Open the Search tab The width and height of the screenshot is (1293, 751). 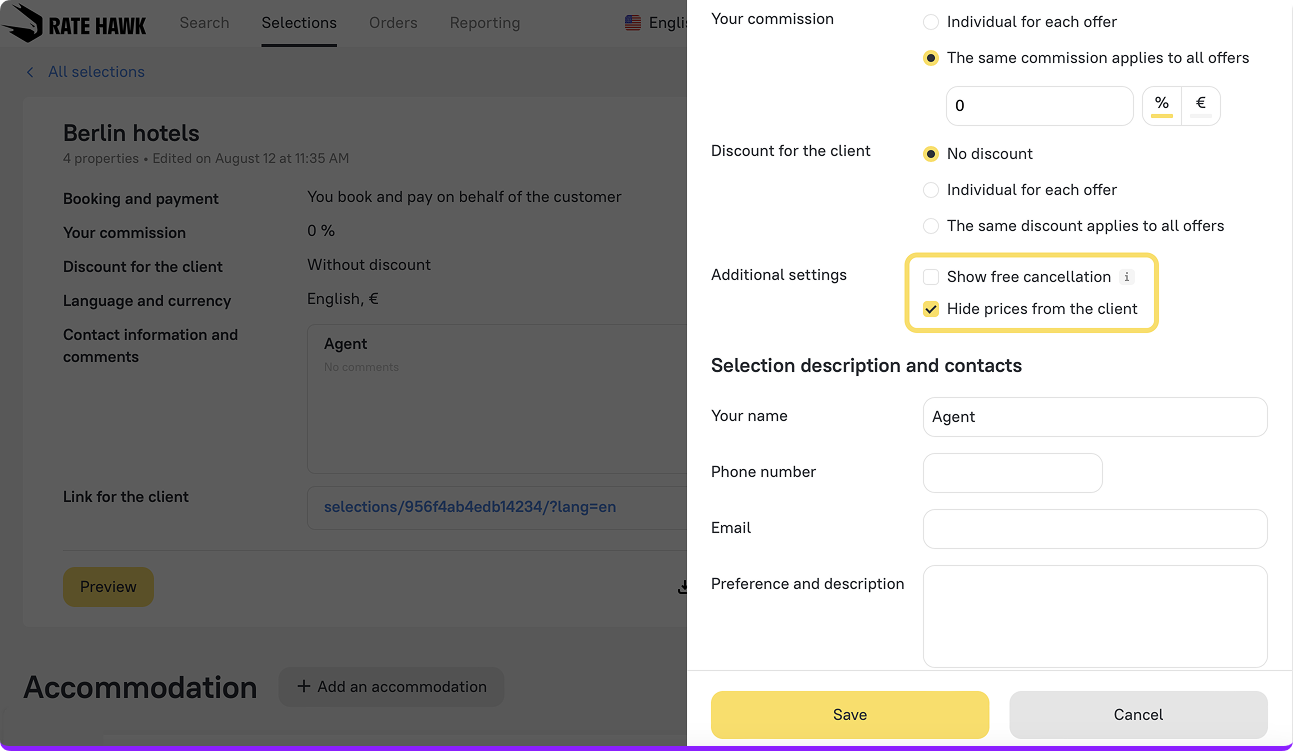(x=204, y=23)
